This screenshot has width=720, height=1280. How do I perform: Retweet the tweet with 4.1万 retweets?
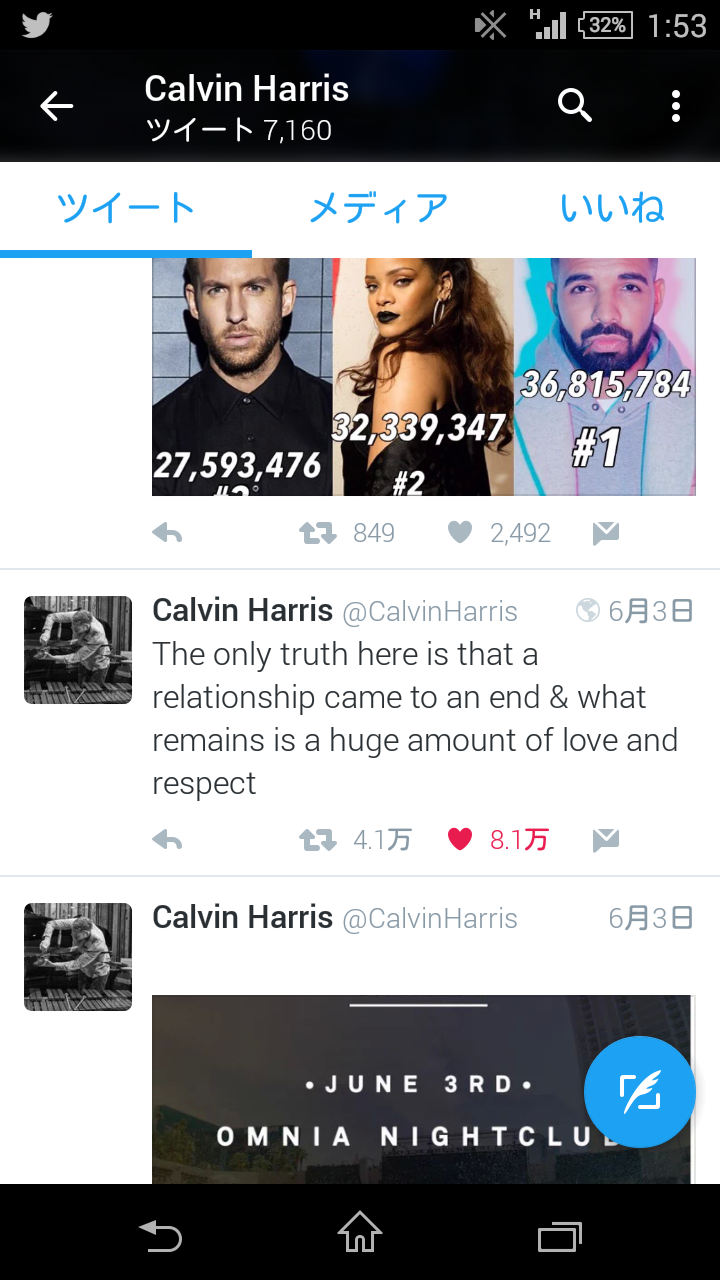click(318, 840)
